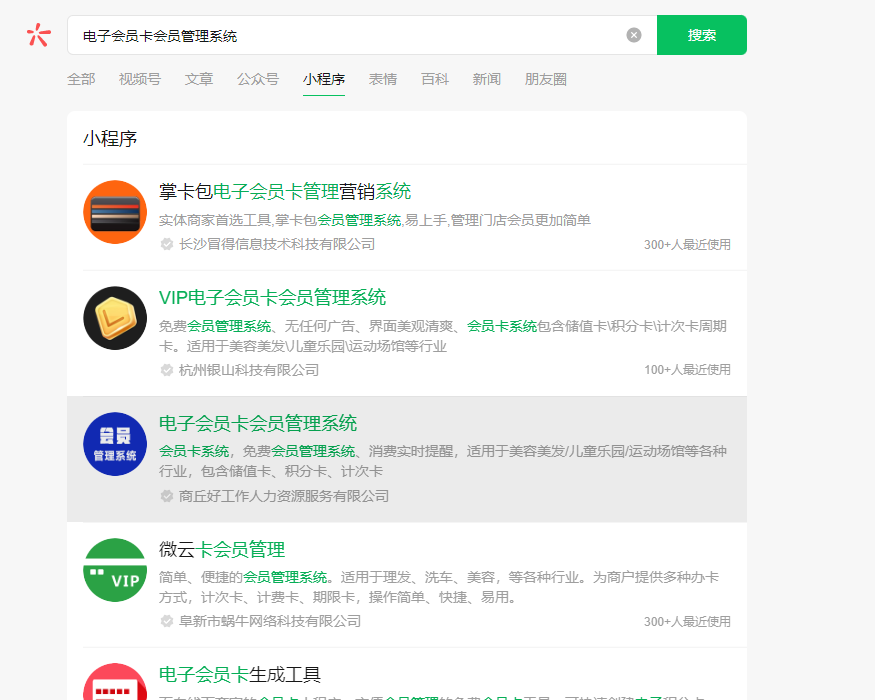This screenshot has width=875, height=700.
Task: Open the VIP电子会员卡会员管理系统 result title
Action: click(x=272, y=298)
